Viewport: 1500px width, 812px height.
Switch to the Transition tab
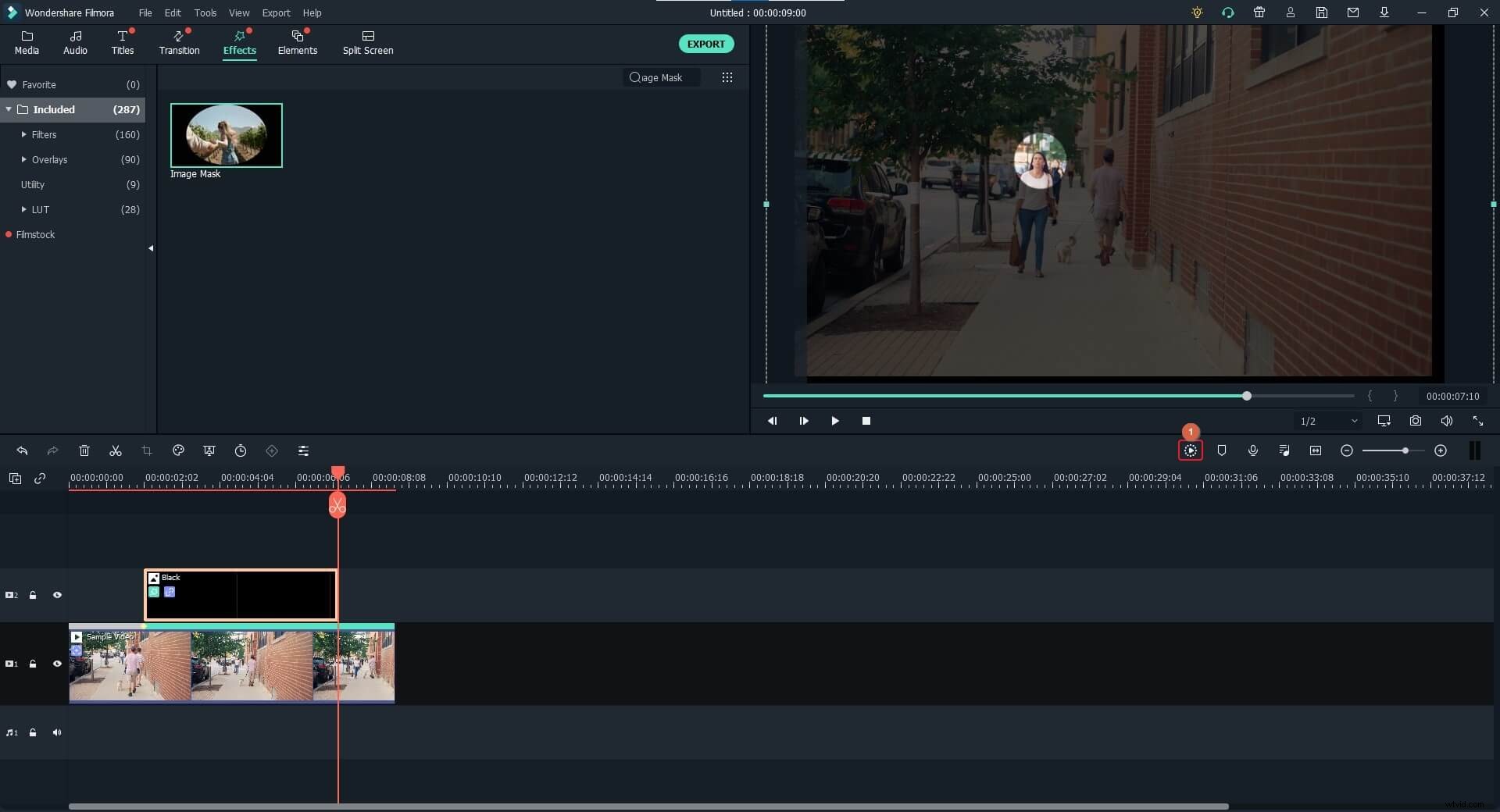[179, 43]
